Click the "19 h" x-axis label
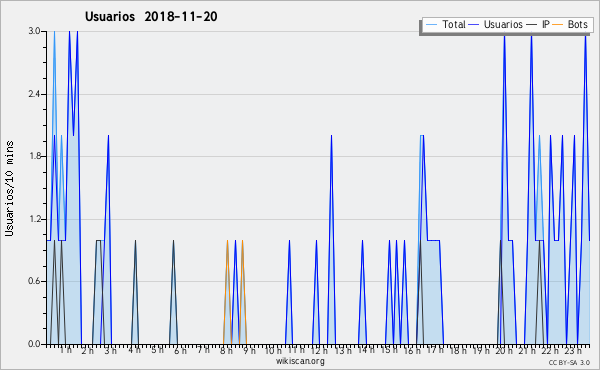The height and width of the screenshot is (370, 600). click(481, 351)
